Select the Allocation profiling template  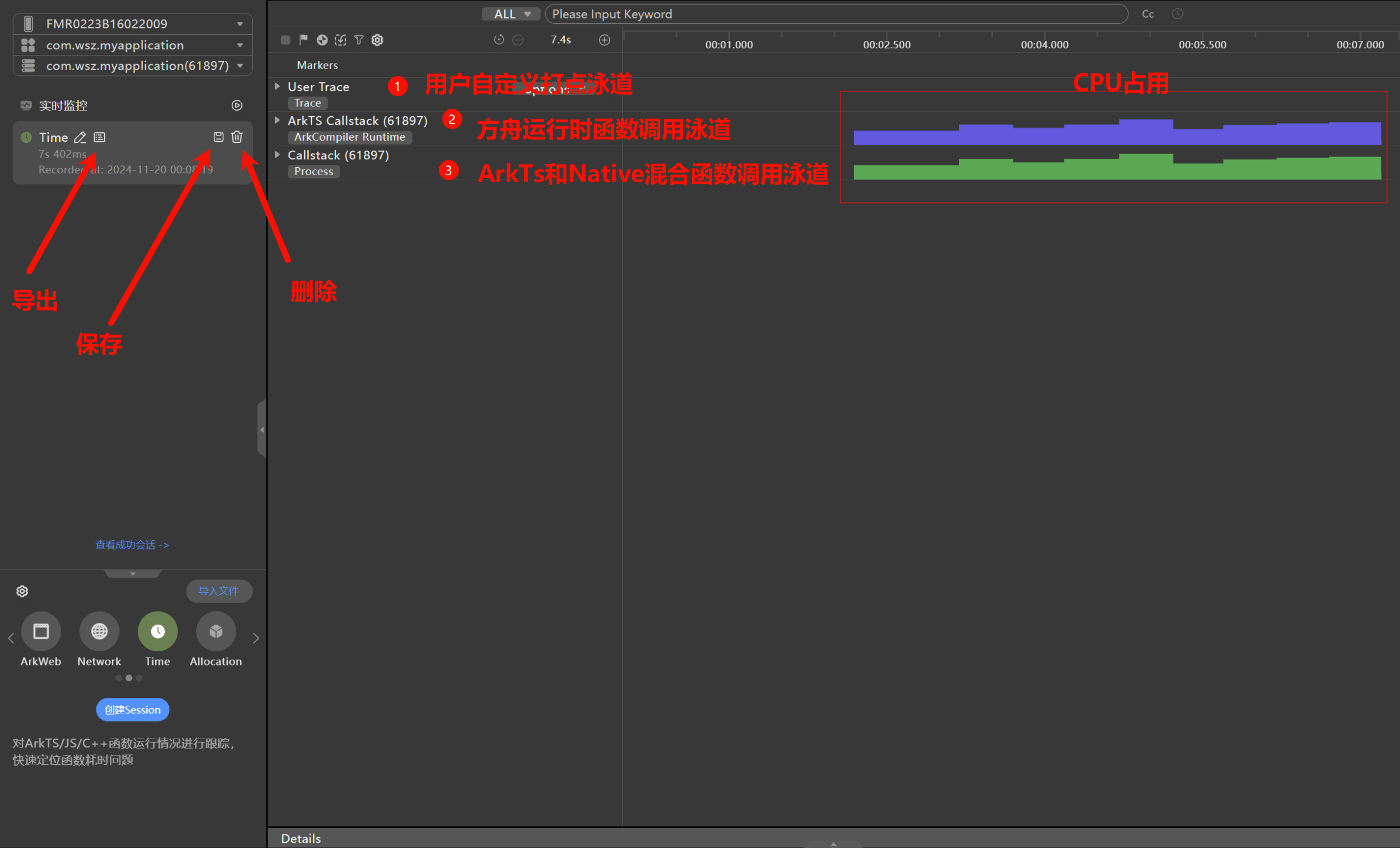tap(215, 631)
